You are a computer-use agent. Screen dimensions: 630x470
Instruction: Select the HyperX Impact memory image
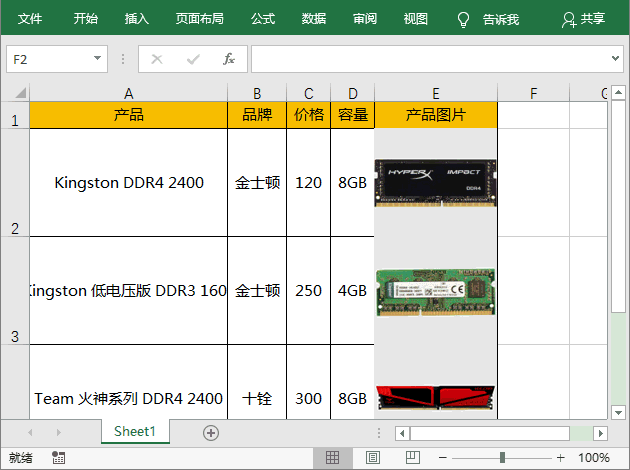coord(436,183)
